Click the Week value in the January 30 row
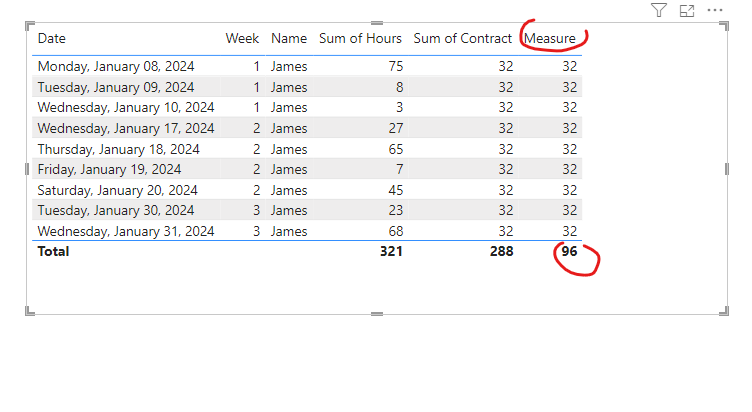The image size is (752, 412). pyautogui.click(x=257, y=211)
